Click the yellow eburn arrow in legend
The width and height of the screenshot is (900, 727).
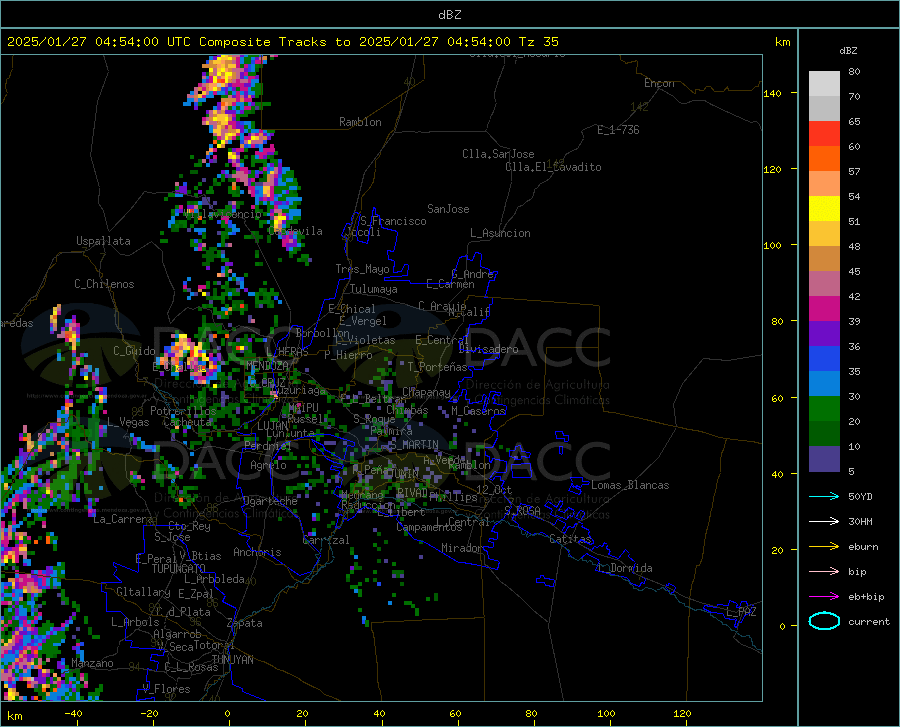(824, 546)
